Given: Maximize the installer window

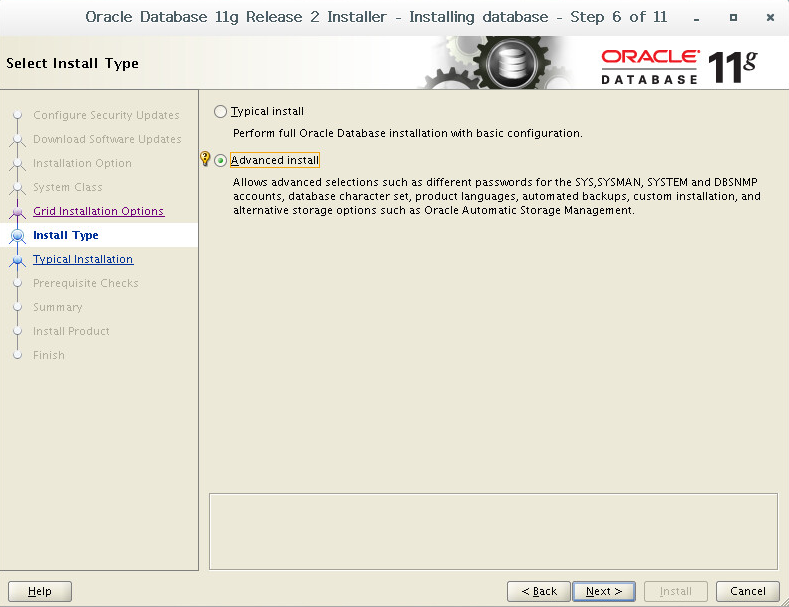Looking at the screenshot, I should [733, 18].
